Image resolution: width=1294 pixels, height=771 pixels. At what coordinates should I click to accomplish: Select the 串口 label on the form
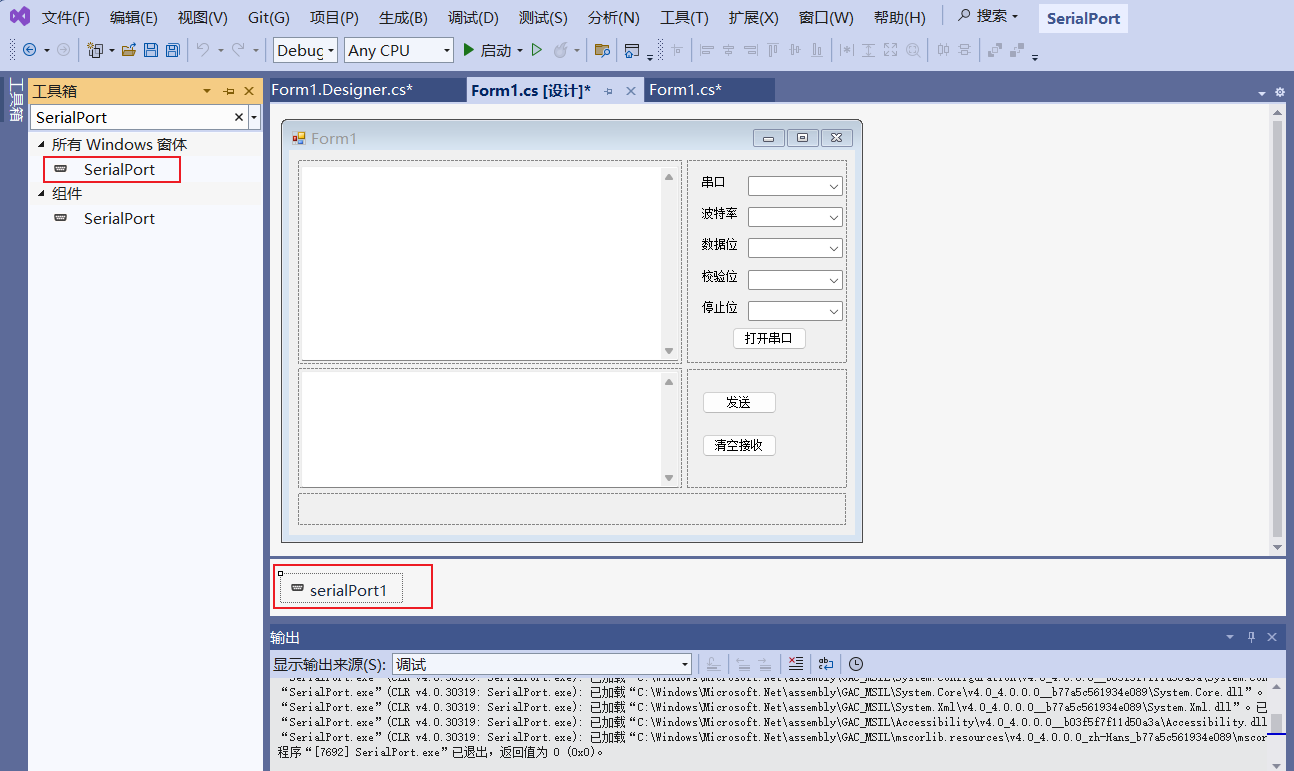pos(713,183)
